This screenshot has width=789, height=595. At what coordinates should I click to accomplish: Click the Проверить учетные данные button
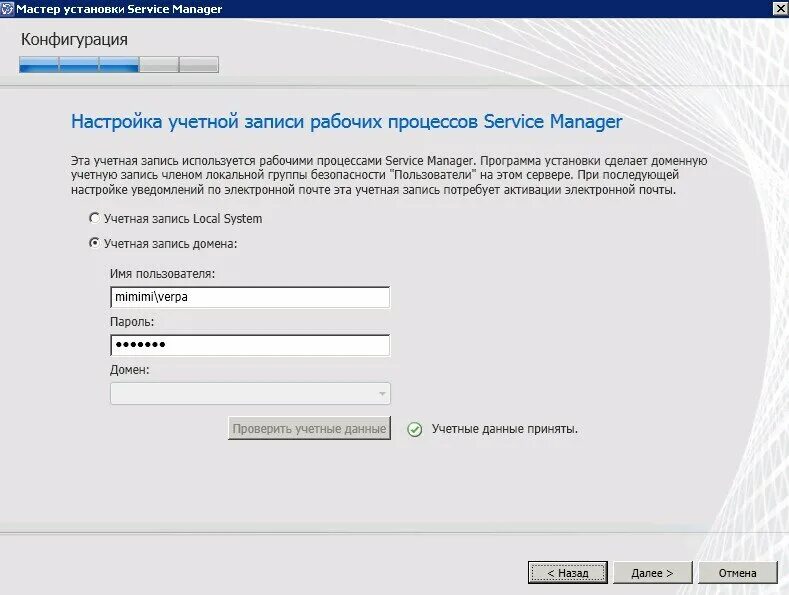coord(309,428)
